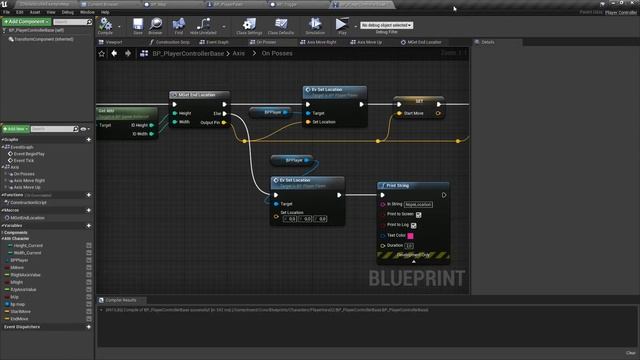
Task: Open Class Defaults from the toolbar
Action: 281,24
